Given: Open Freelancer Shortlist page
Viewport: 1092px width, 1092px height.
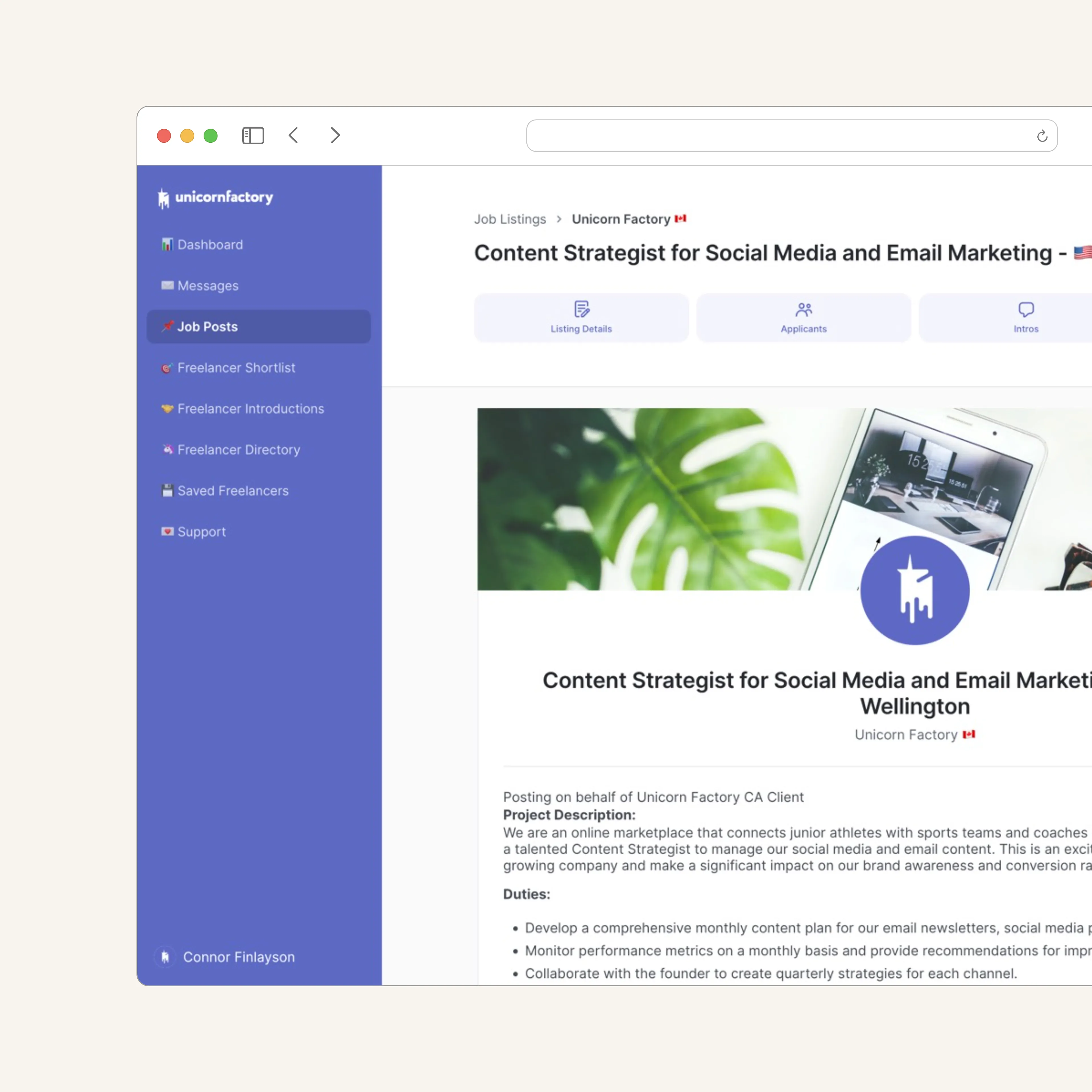Looking at the screenshot, I should pyautogui.click(x=258, y=367).
